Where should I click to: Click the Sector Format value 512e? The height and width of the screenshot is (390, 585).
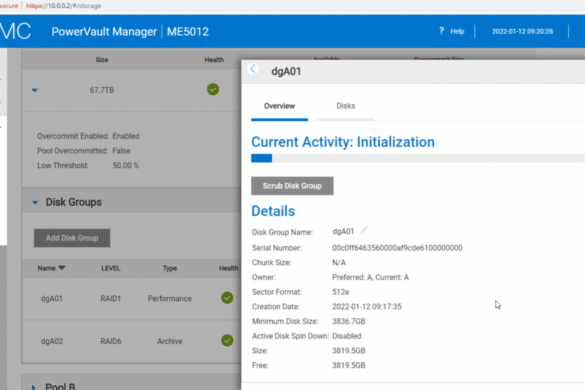tap(341, 292)
